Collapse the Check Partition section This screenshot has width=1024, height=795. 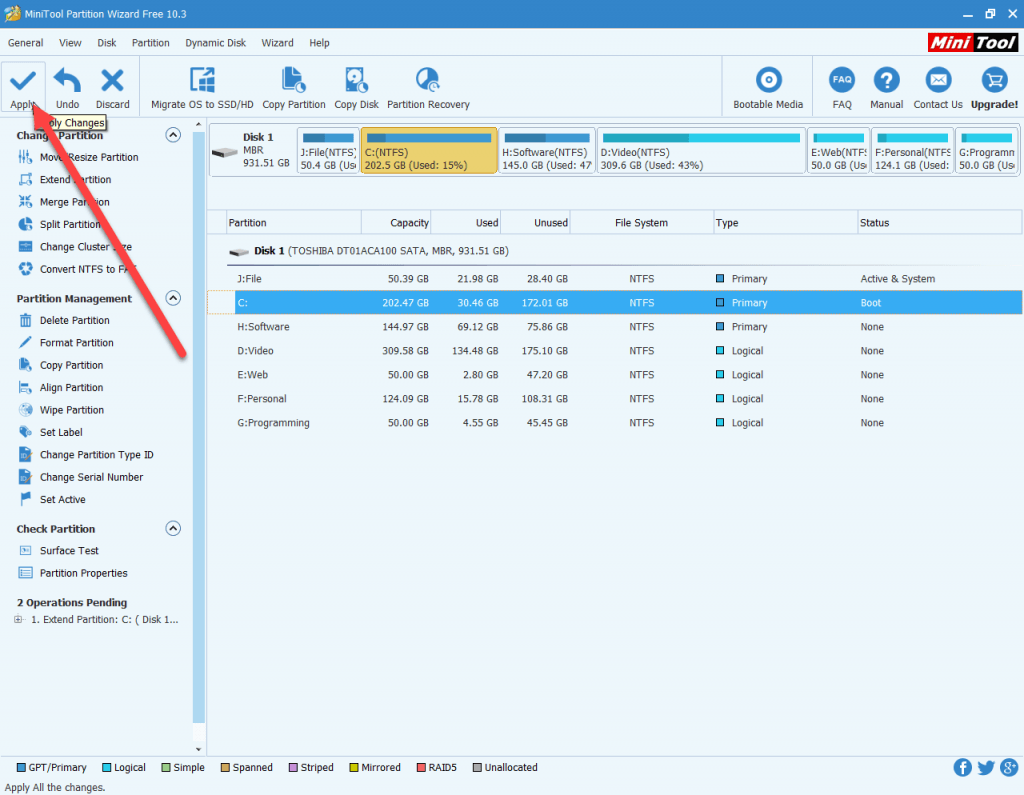[173, 528]
